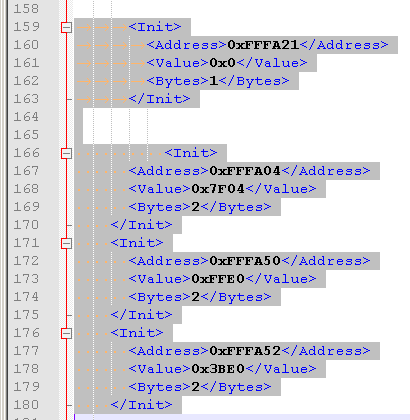
Task: Click the address value 0xFFFA52
Action: (245, 351)
